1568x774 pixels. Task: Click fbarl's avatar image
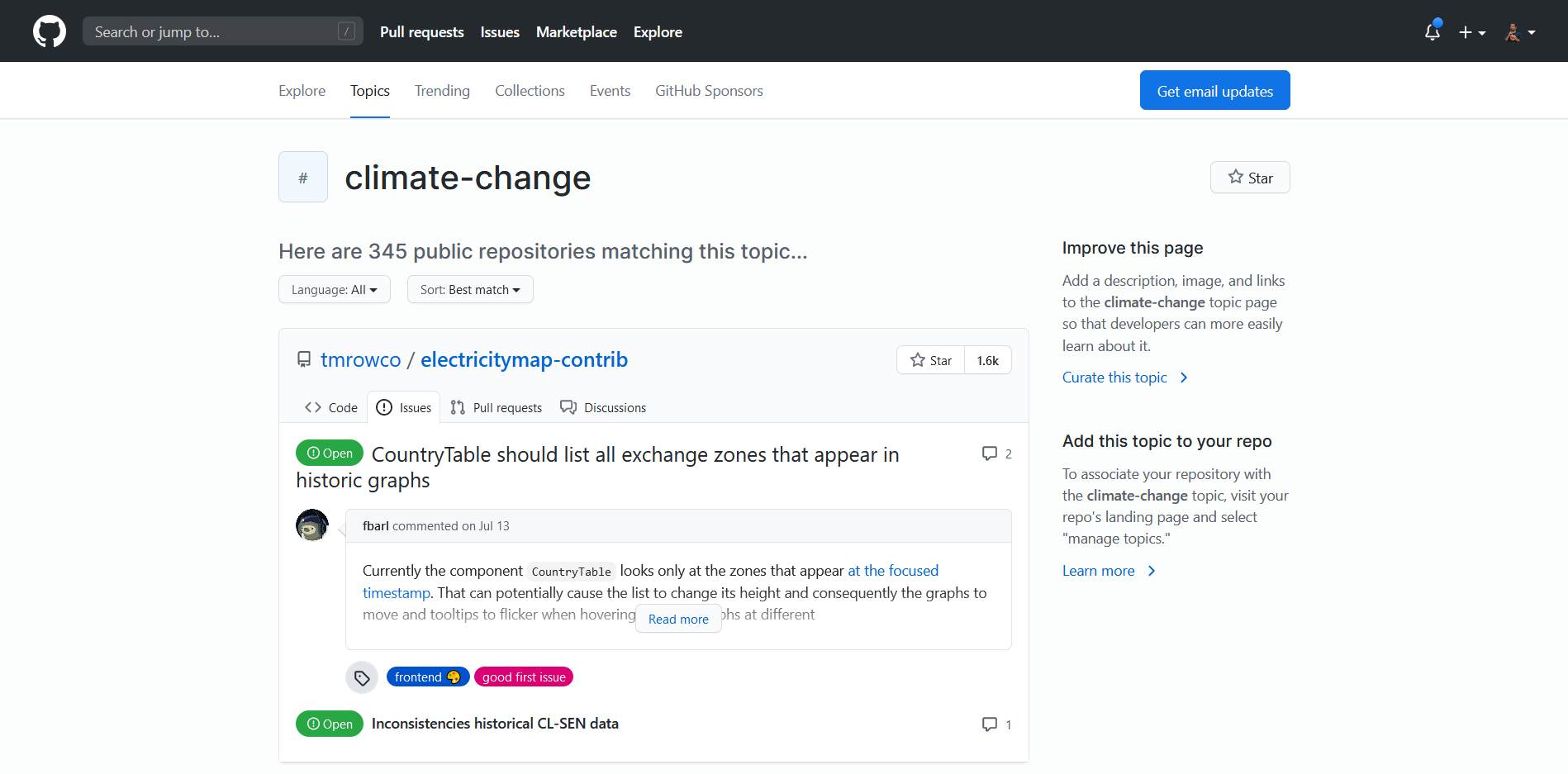312,525
